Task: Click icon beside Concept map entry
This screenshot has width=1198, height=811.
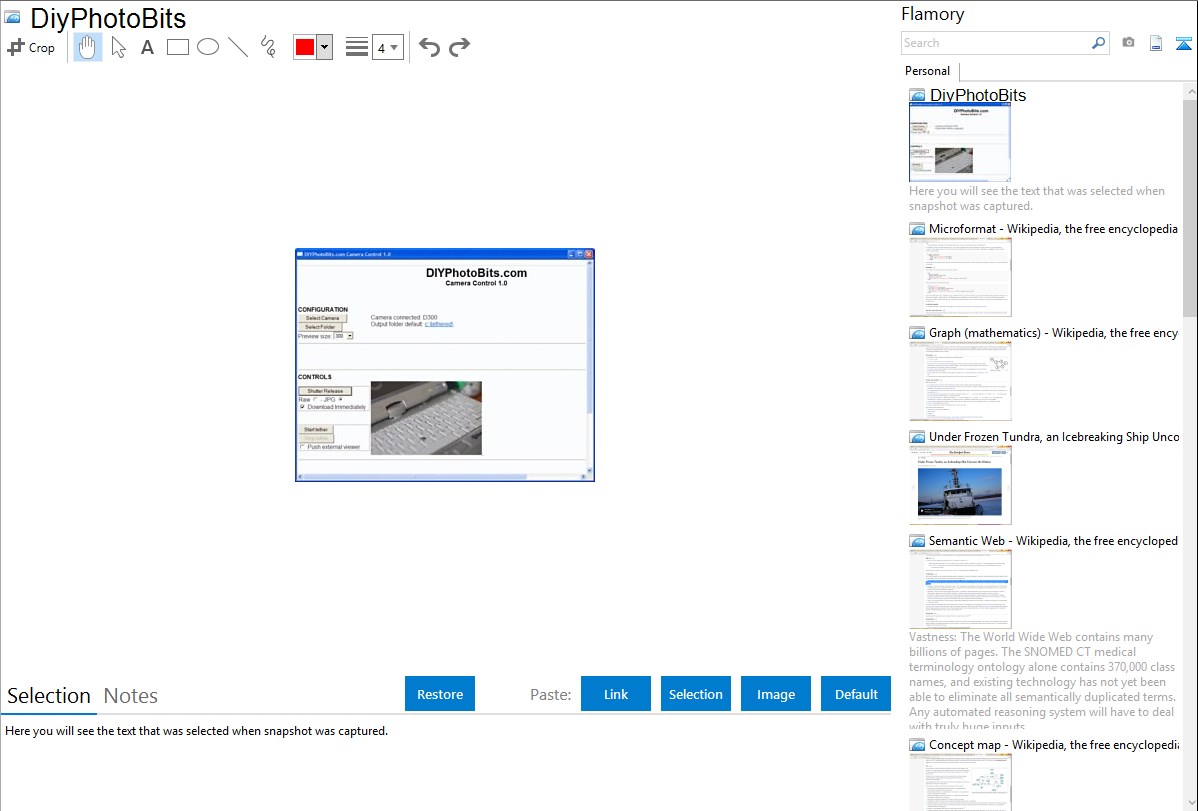Action: [918, 745]
